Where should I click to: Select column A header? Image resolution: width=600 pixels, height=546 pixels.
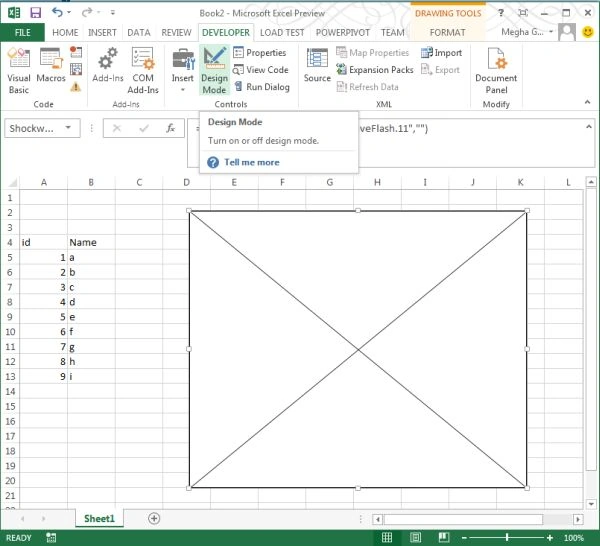(44, 182)
